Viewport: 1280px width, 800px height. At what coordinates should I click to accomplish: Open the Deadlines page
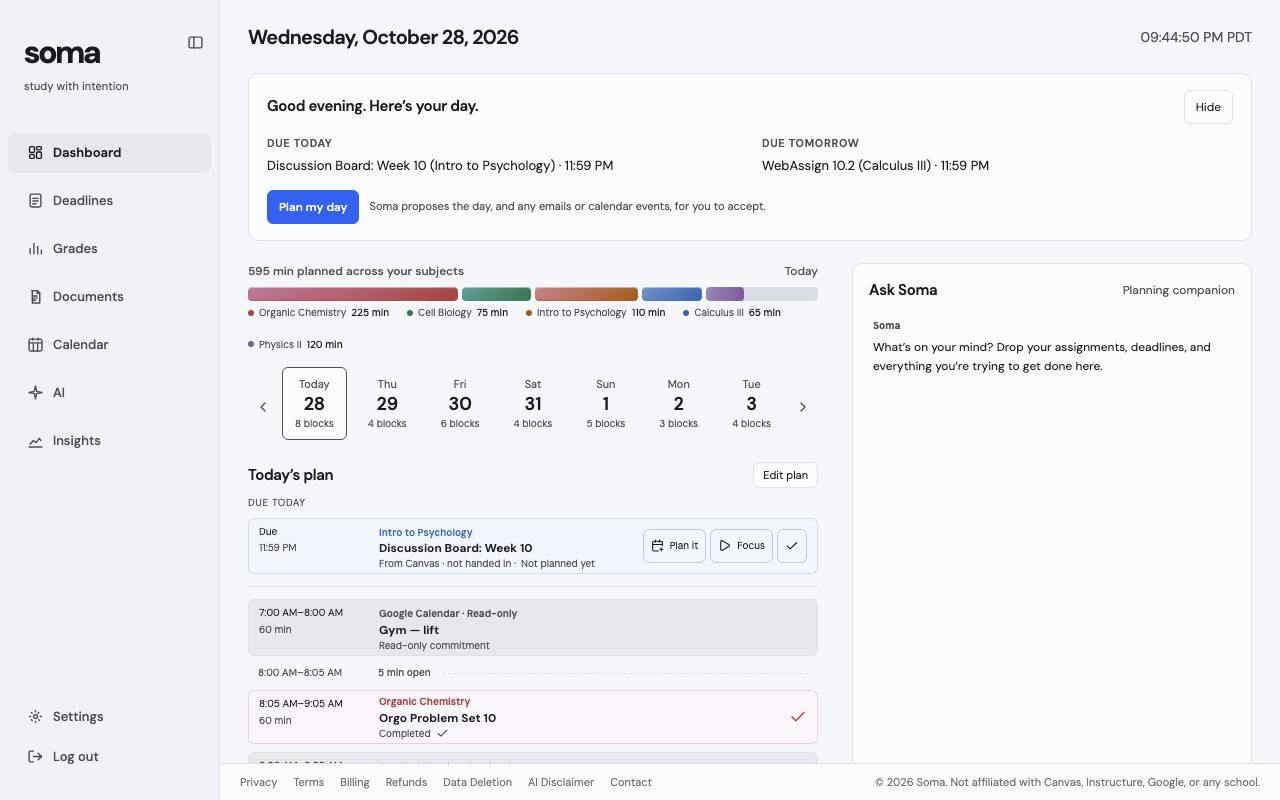click(109, 201)
